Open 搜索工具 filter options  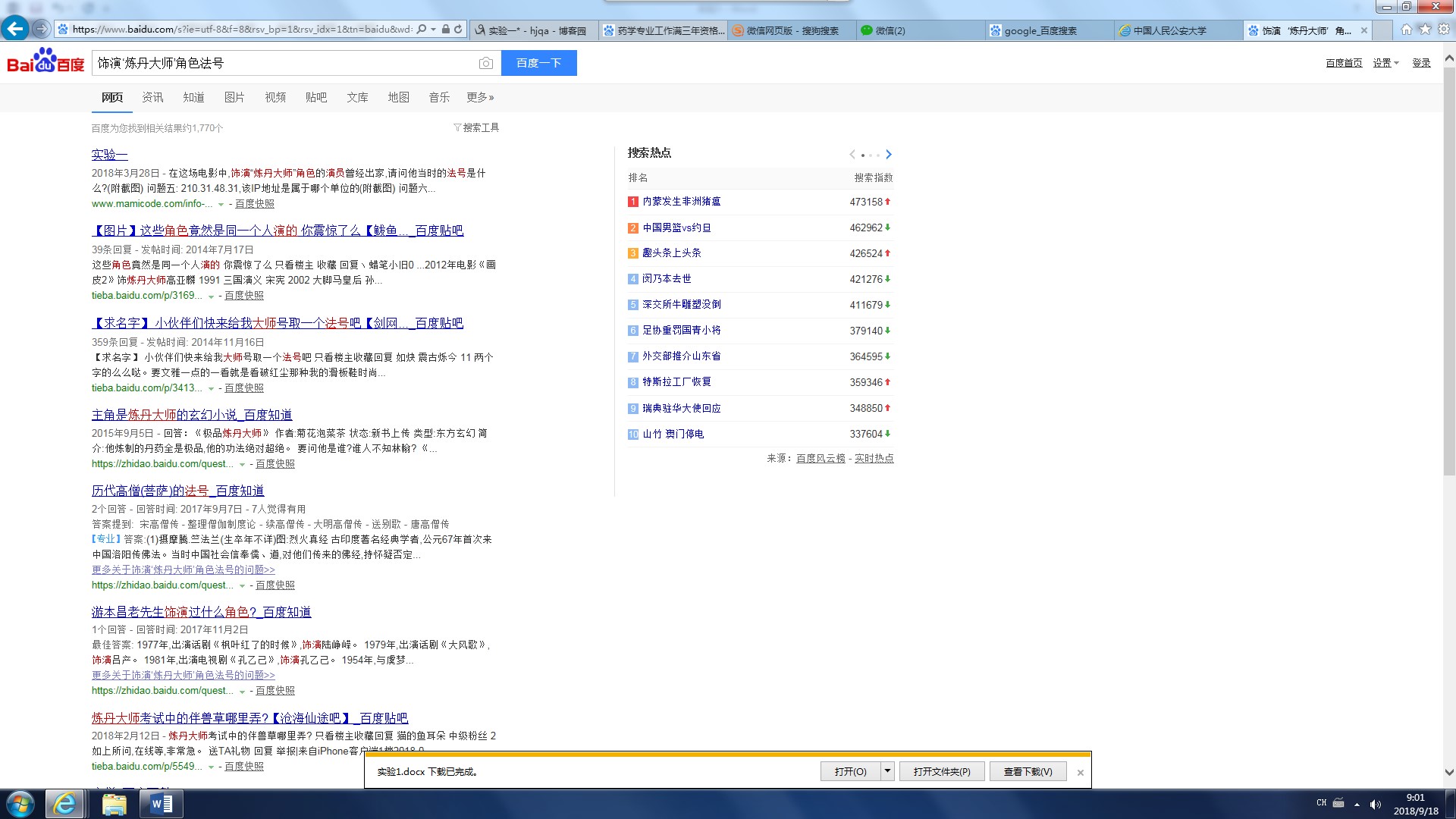click(476, 127)
